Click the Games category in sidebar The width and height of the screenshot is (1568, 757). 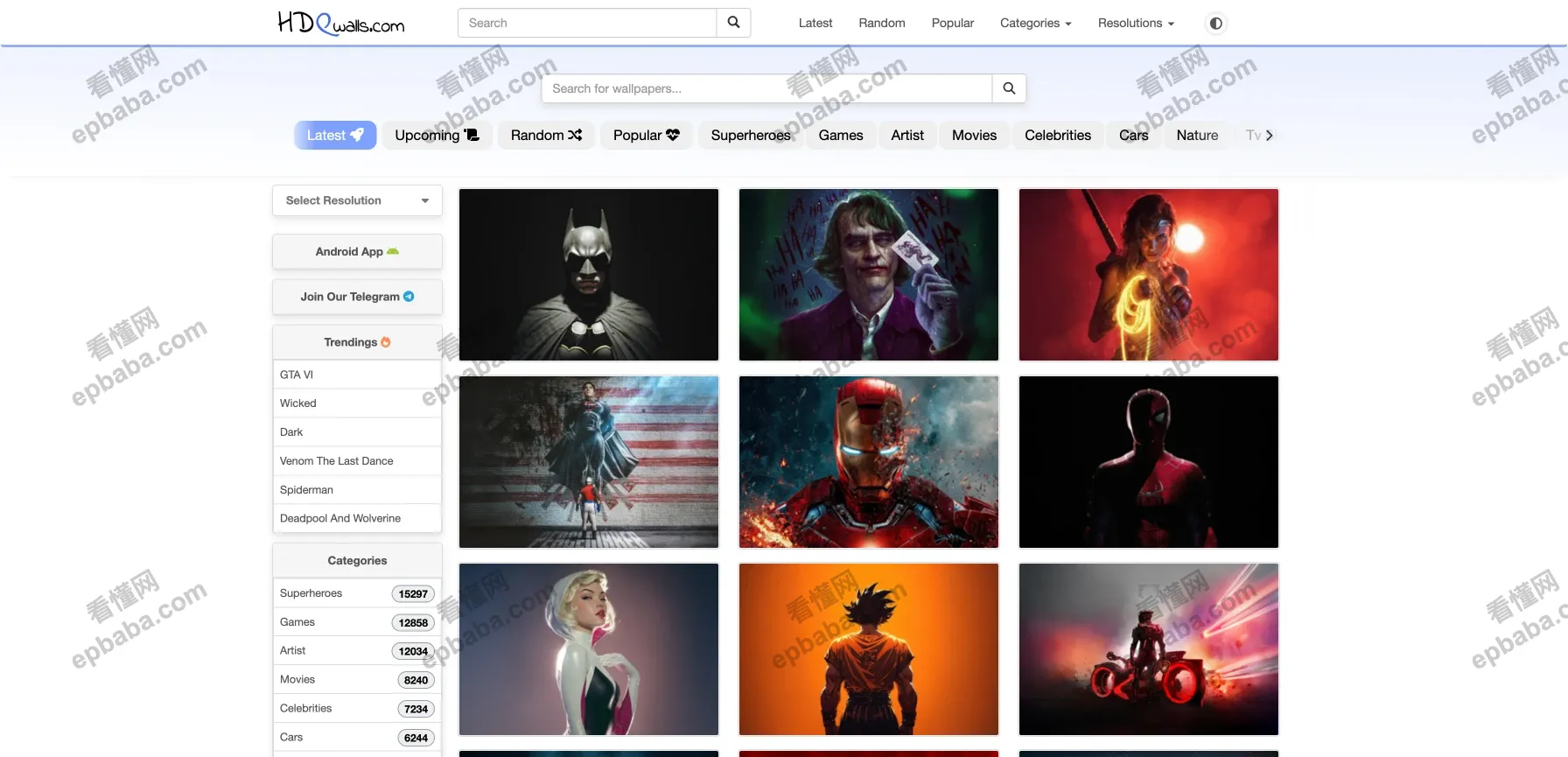(x=297, y=622)
